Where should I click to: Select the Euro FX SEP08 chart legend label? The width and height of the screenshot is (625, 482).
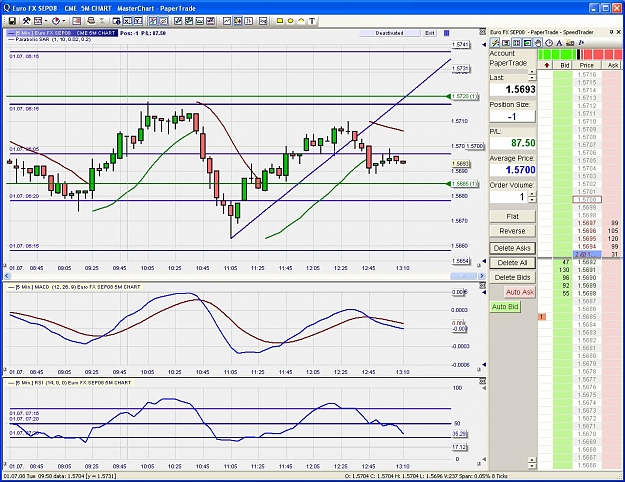(63, 33)
